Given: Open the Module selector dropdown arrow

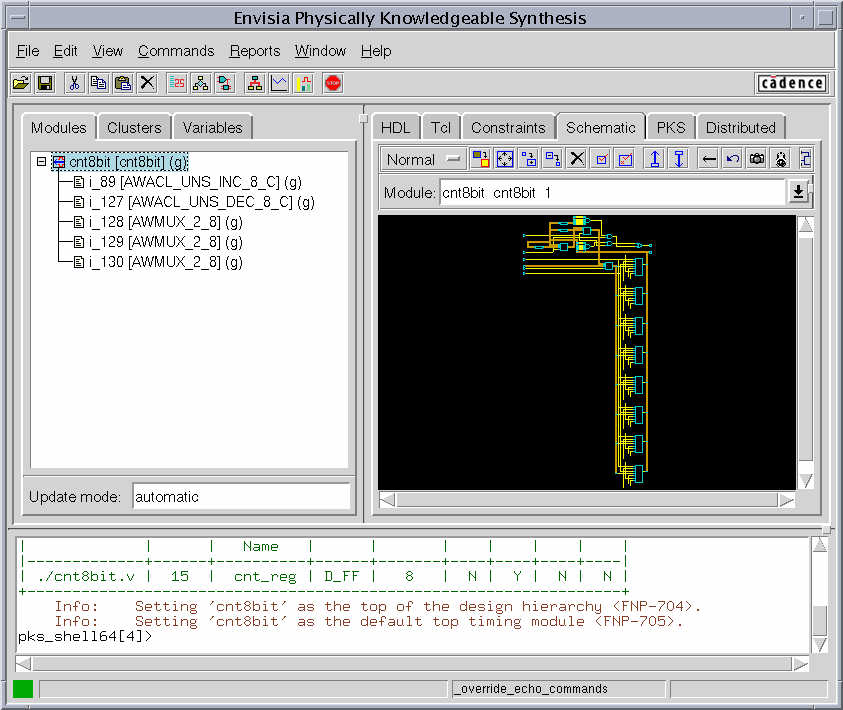Looking at the screenshot, I should click(798, 192).
